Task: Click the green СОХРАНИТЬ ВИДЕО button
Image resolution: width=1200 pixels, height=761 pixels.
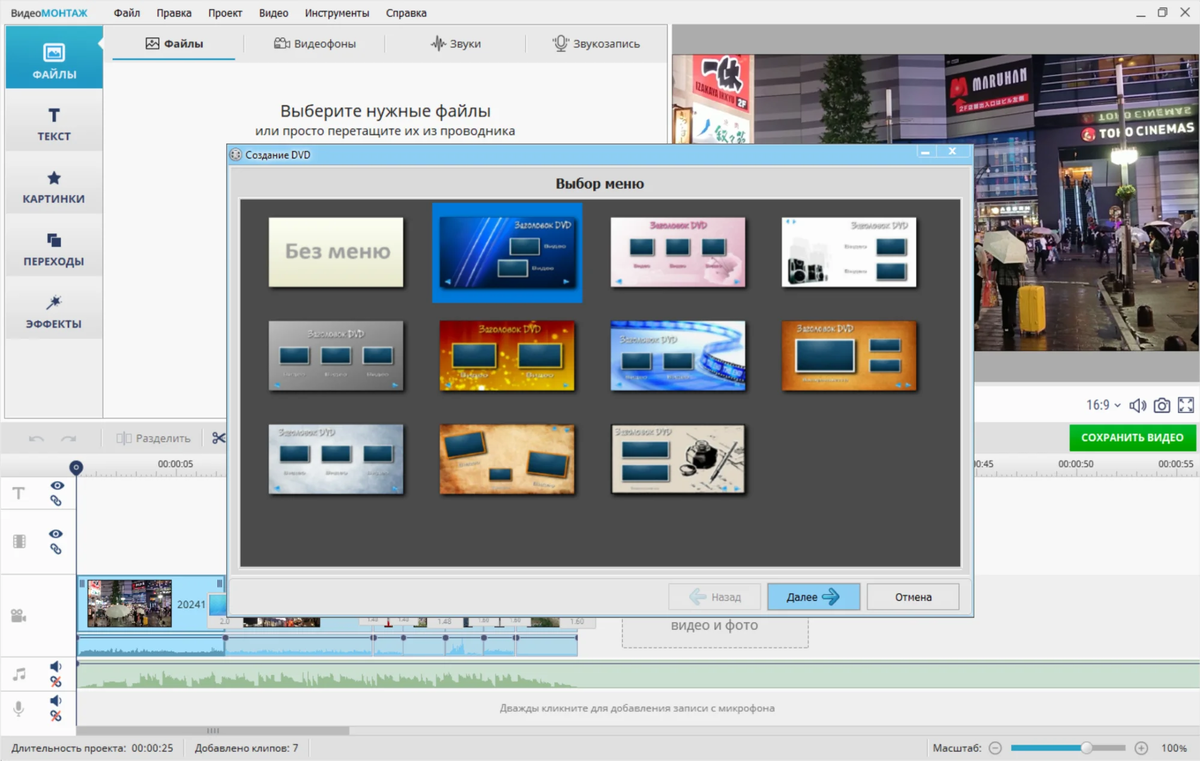Action: click(1132, 437)
